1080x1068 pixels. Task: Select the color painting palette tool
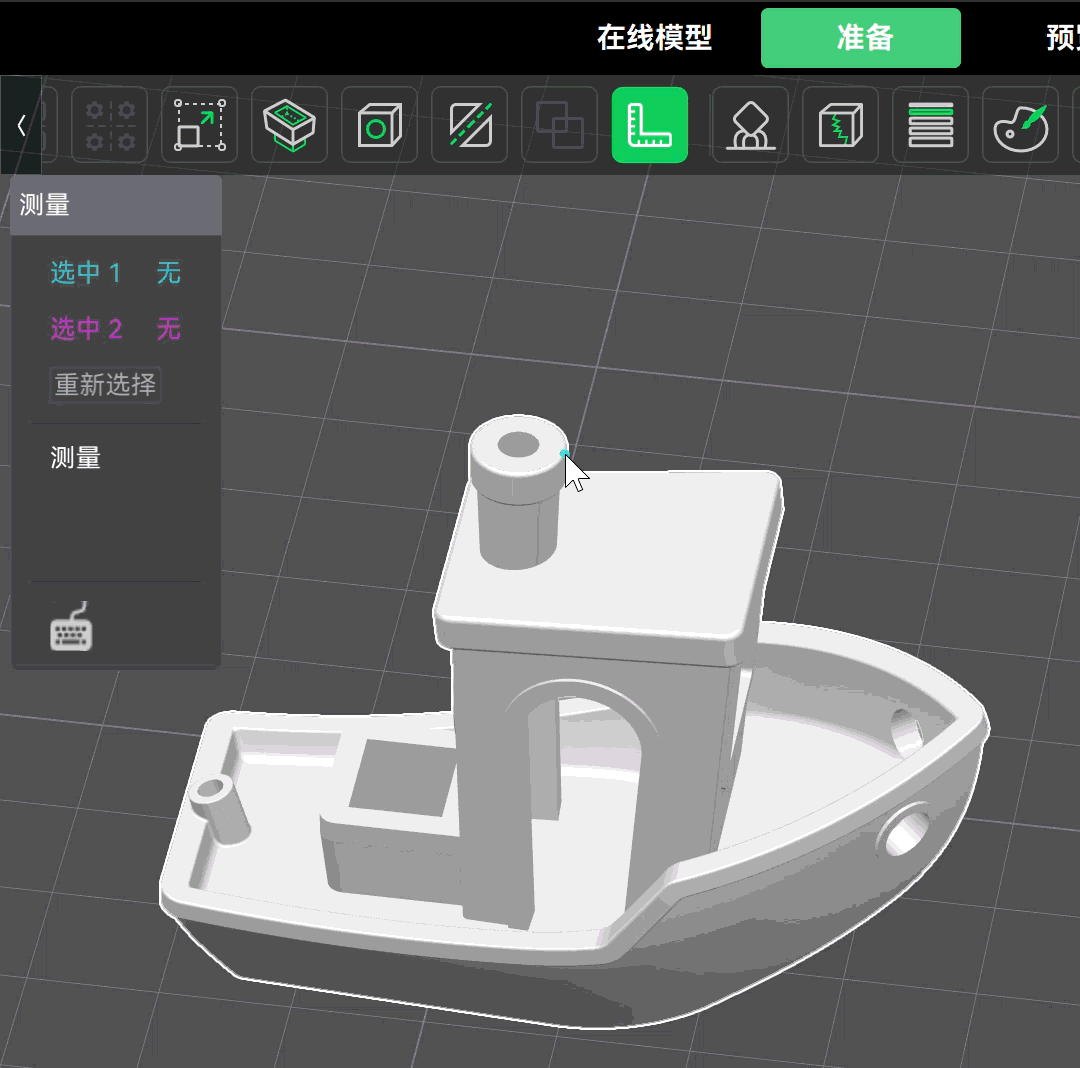click(1021, 125)
